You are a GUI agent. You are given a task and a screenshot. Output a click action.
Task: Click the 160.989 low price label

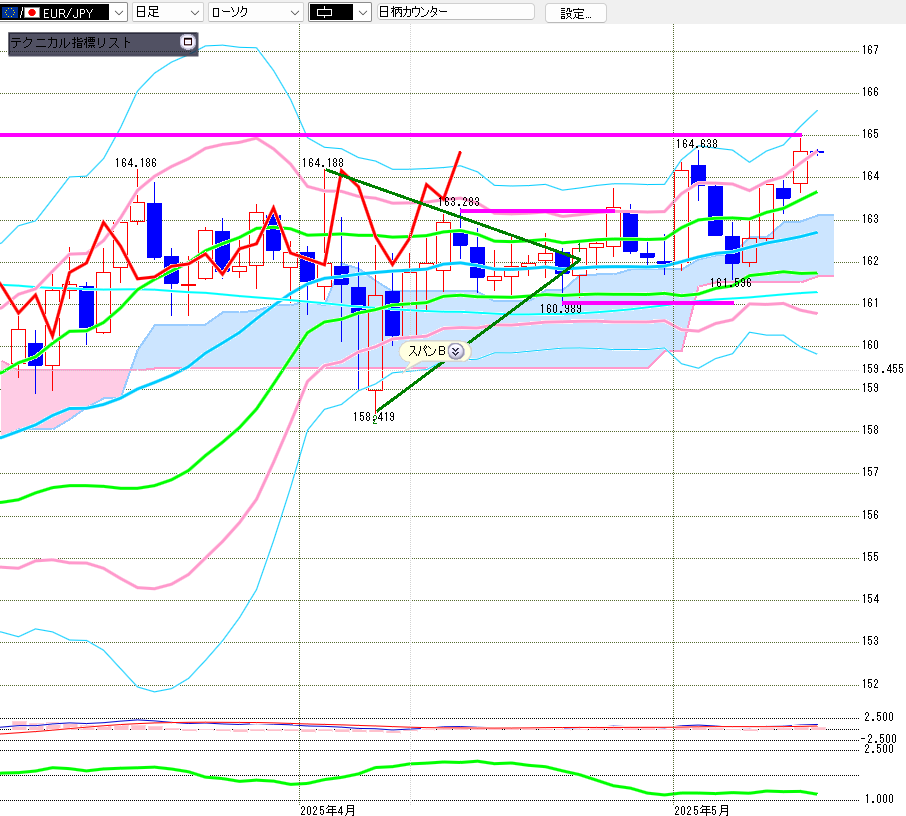pos(560,309)
